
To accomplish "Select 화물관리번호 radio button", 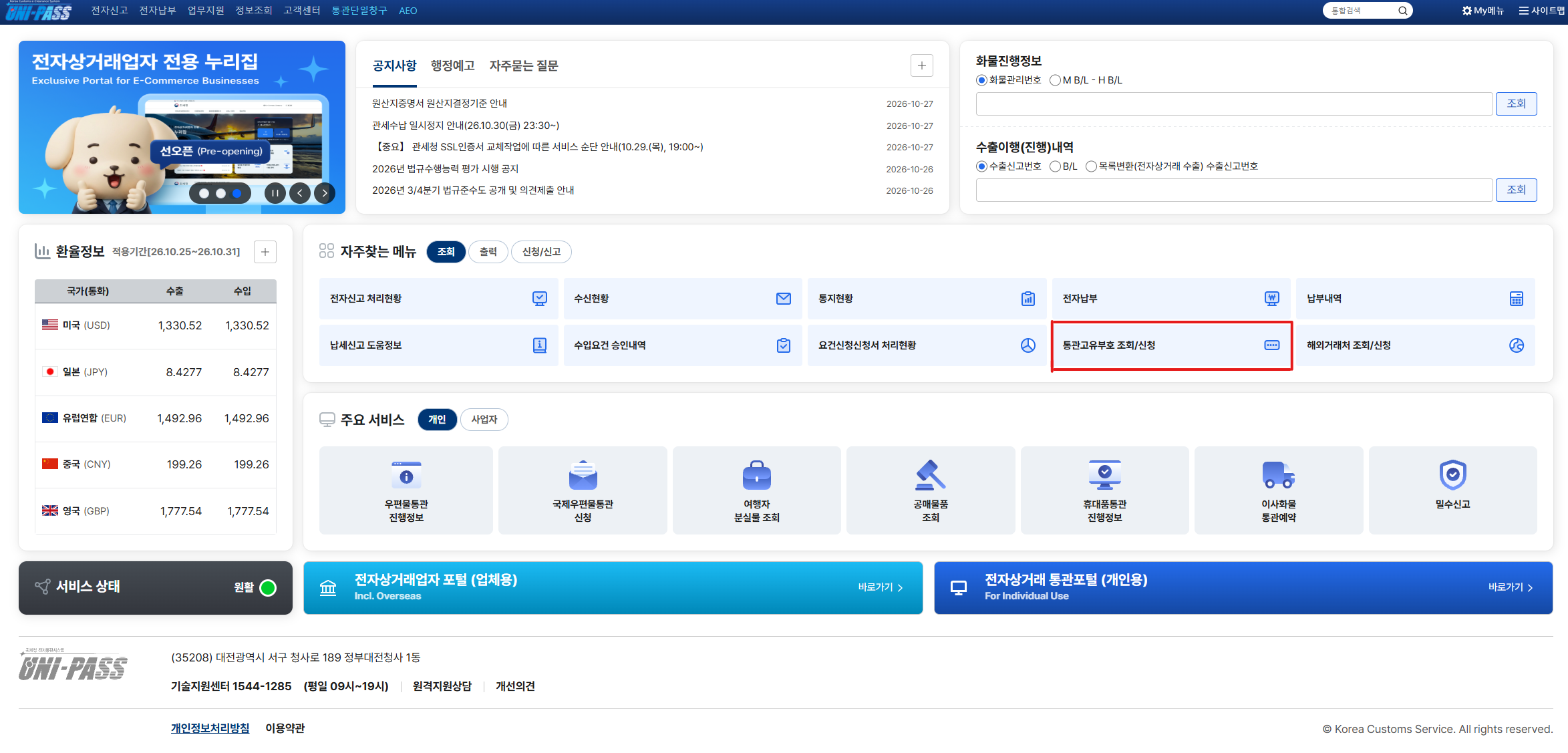I will pos(981,80).
